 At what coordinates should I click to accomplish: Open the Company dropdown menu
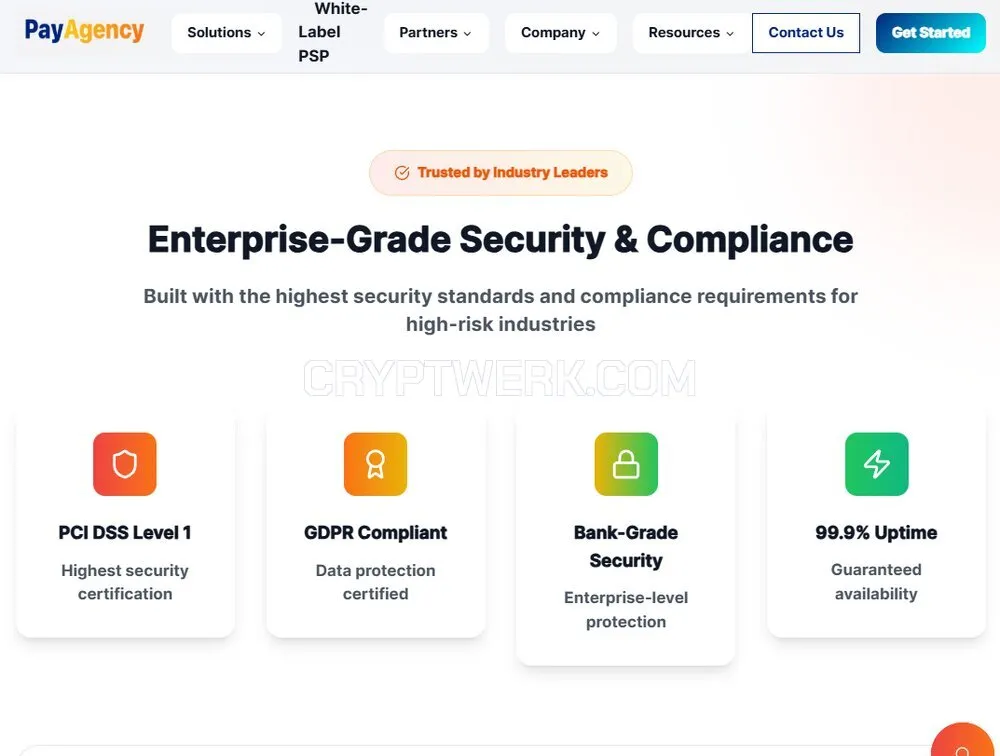[560, 33]
